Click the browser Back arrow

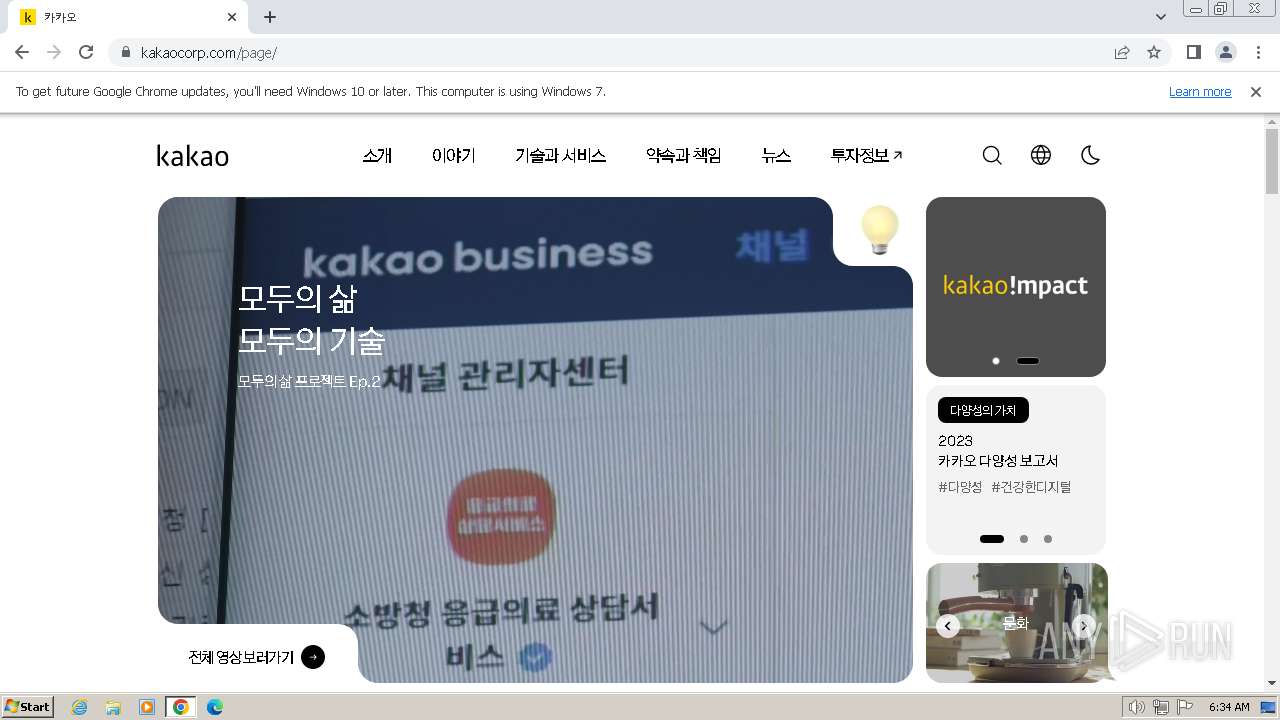(x=22, y=52)
